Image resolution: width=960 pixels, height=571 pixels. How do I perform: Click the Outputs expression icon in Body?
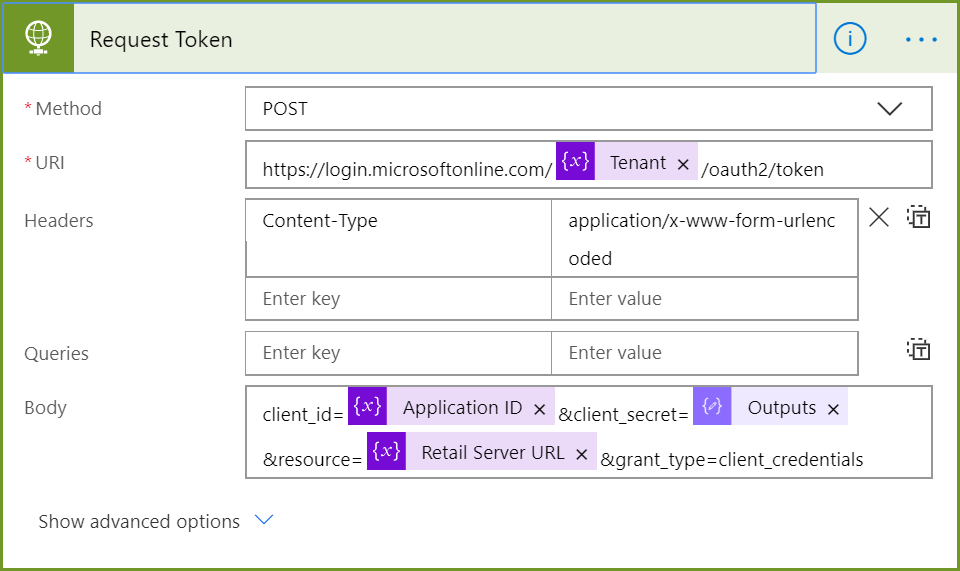[712, 406]
